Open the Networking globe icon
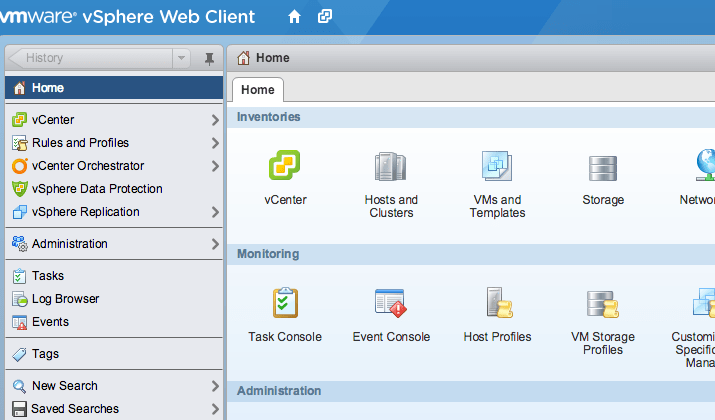 point(706,165)
